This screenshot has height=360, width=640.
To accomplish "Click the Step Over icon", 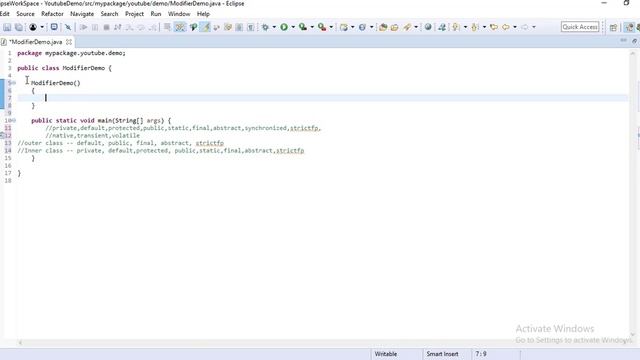I will coord(141,27).
